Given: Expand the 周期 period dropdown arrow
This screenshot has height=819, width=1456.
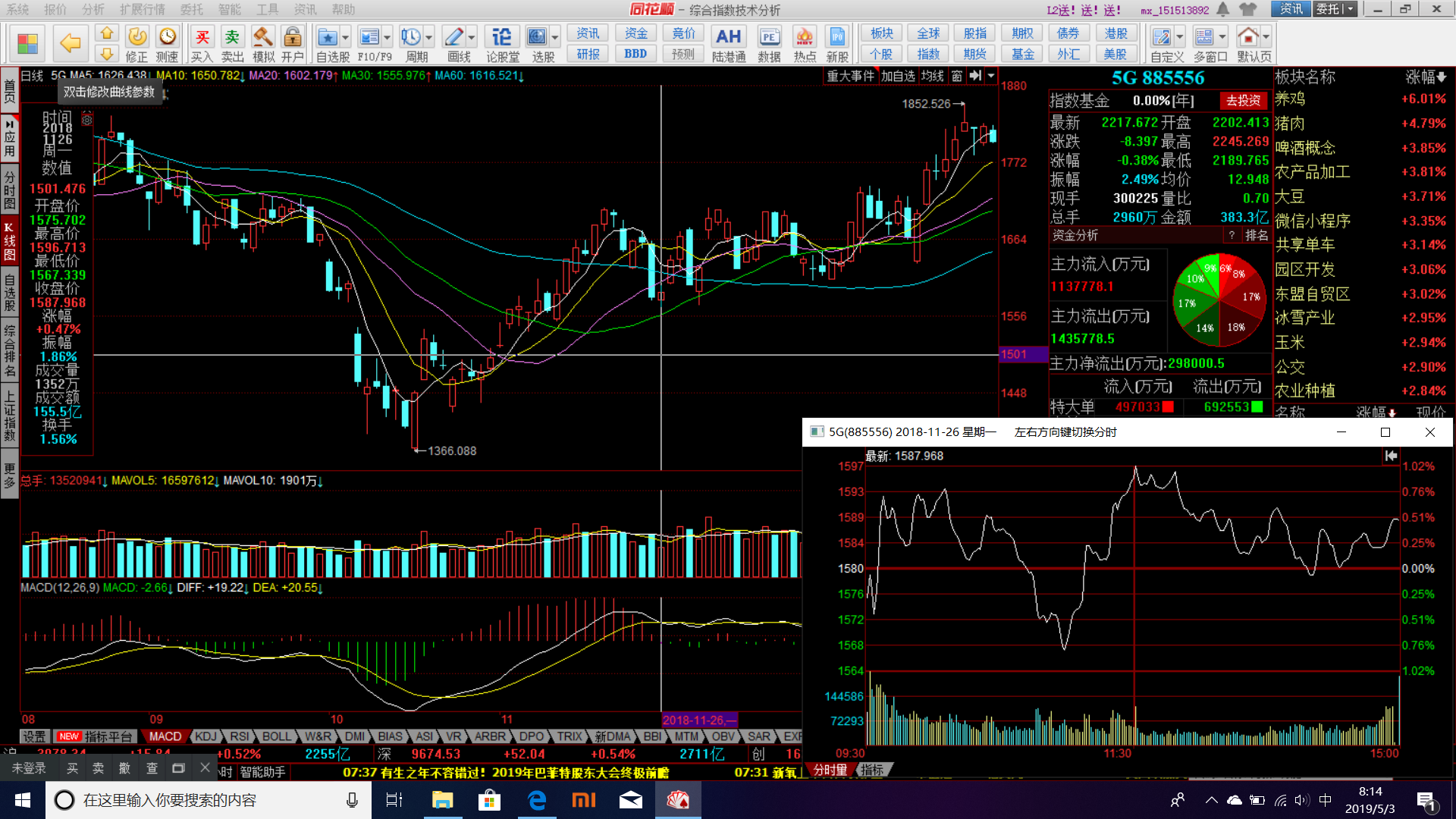Looking at the screenshot, I should pyautogui.click(x=429, y=36).
